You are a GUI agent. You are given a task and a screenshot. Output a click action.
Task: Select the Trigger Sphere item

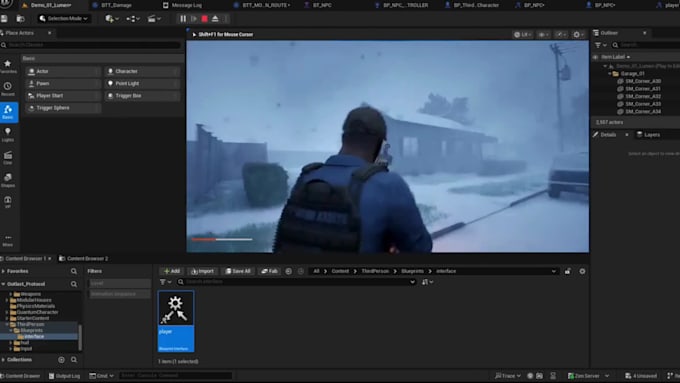[63, 108]
